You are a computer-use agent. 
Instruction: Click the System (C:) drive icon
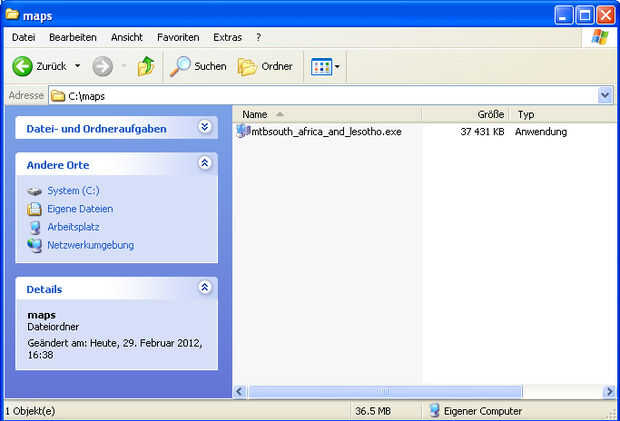(x=34, y=191)
